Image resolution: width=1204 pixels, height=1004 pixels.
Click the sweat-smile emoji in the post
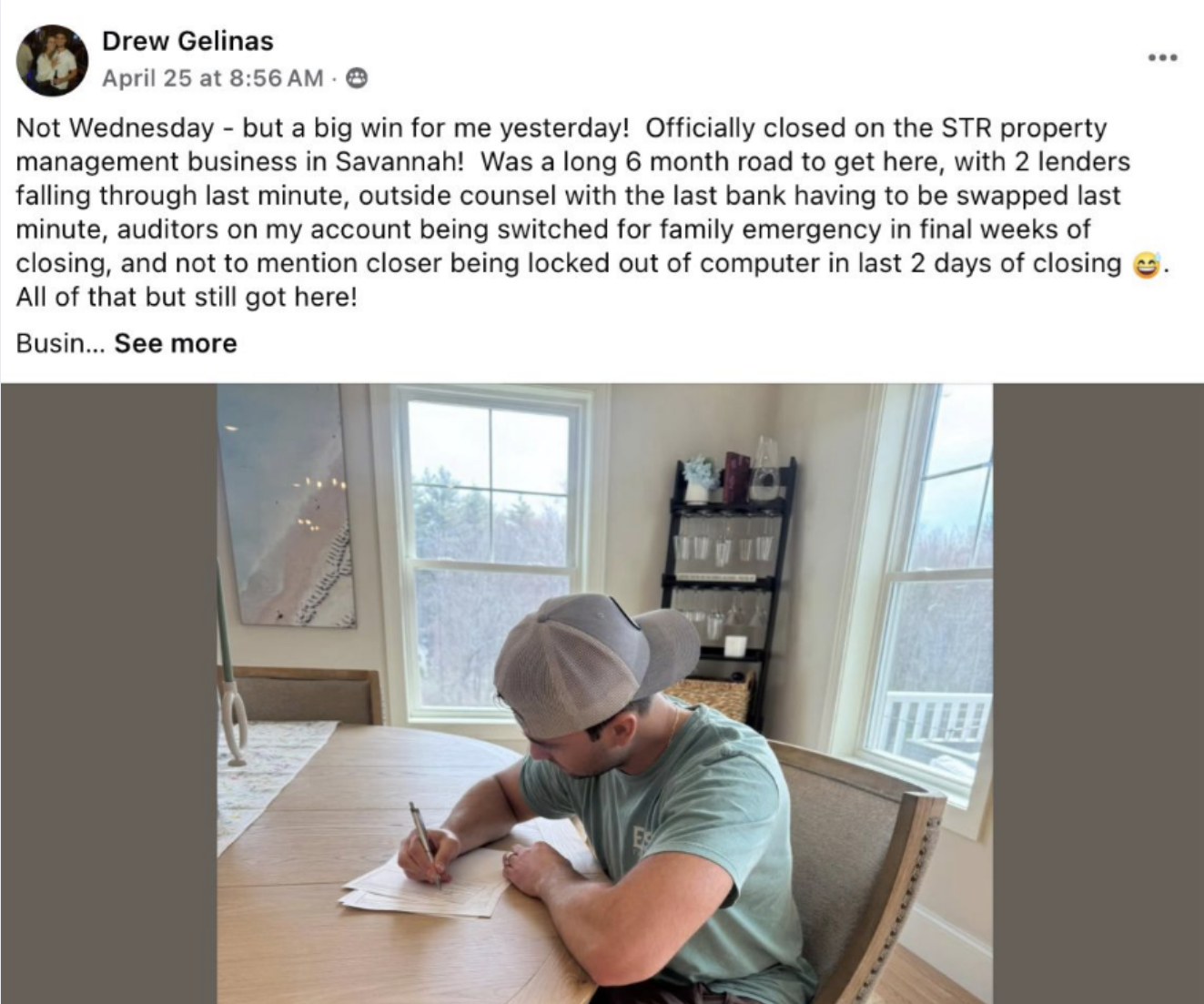coord(1145,265)
